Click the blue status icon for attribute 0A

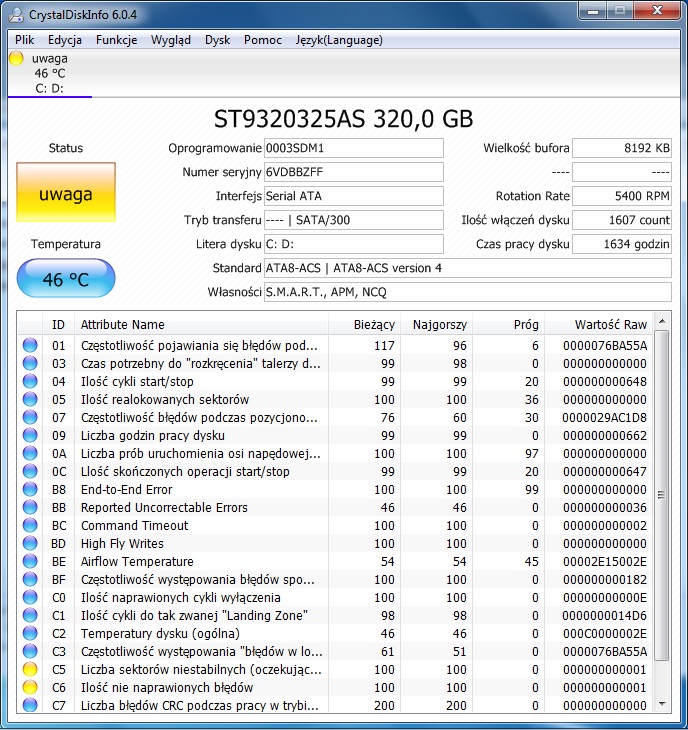point(30,453)
